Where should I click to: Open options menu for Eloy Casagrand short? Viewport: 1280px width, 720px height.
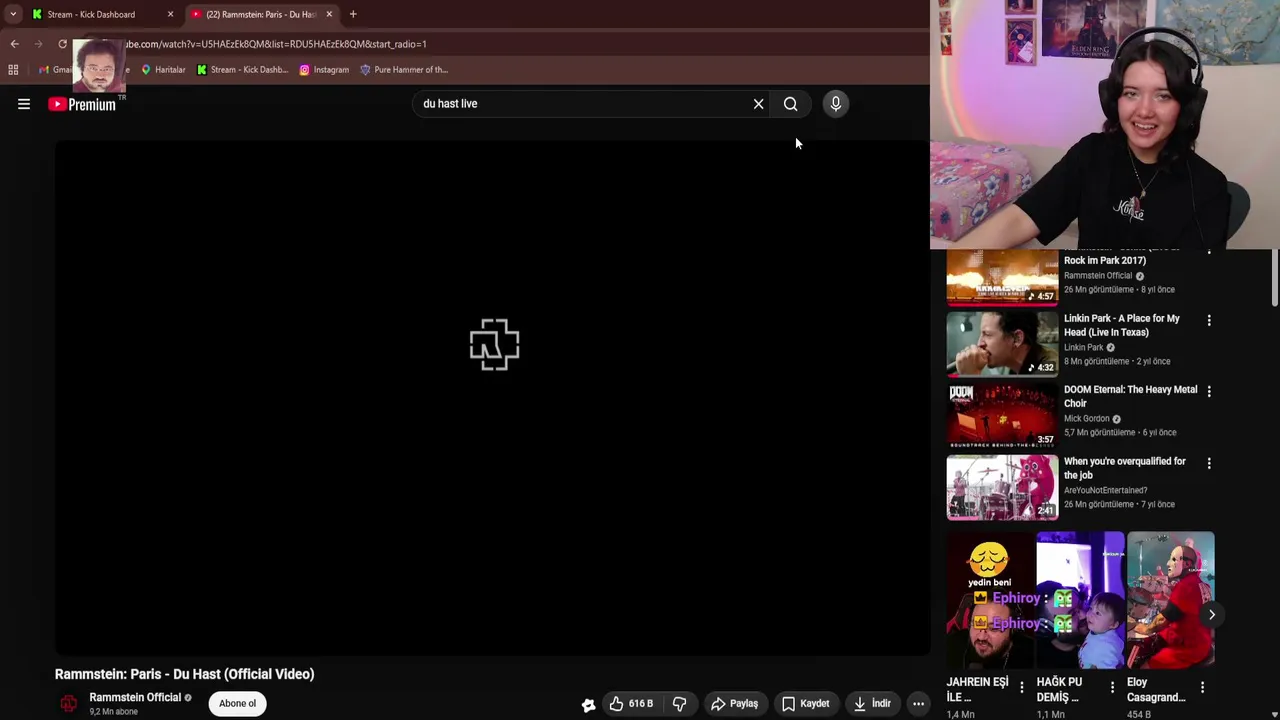tap(1202, 687)
